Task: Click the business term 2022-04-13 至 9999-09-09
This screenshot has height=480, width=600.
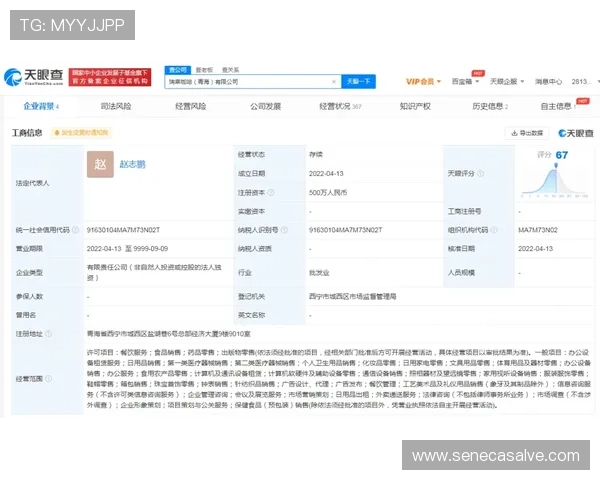Action: pos(127,249)
